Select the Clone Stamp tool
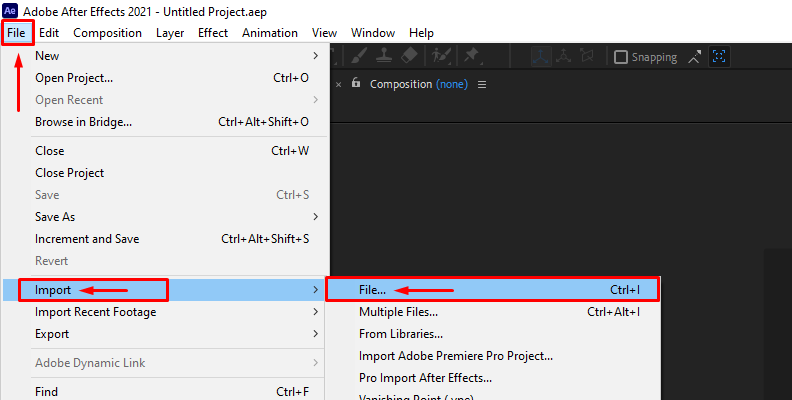 click(385, 56)
